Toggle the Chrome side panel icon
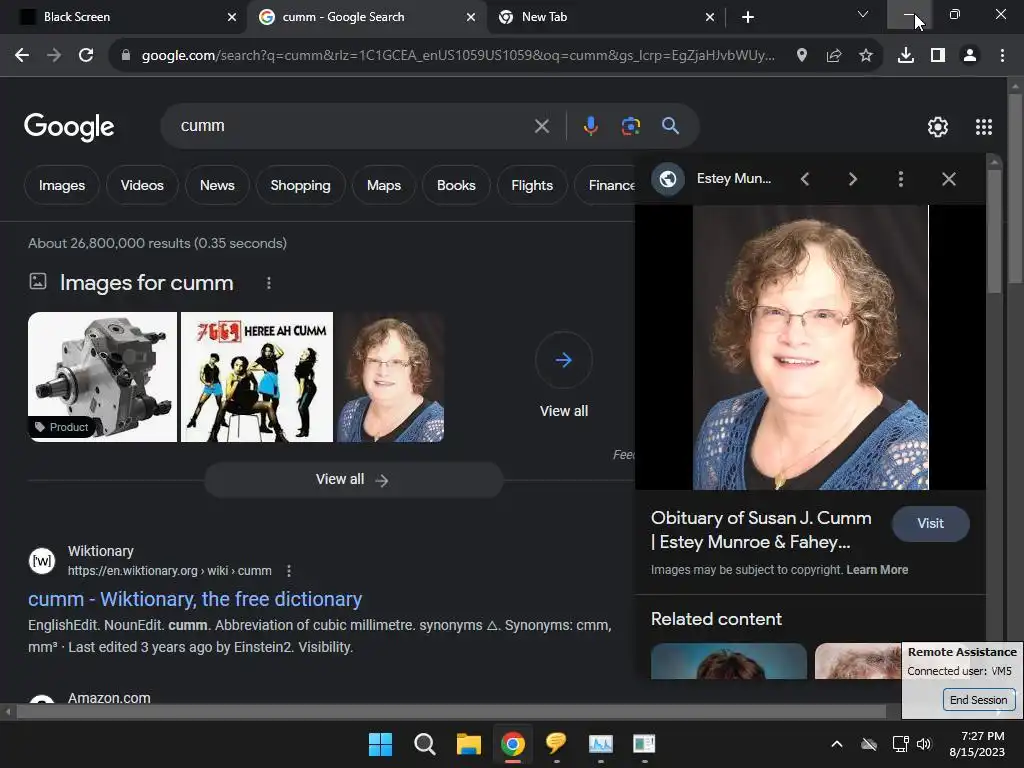The image size is (1024, 768). click(938, 56)
